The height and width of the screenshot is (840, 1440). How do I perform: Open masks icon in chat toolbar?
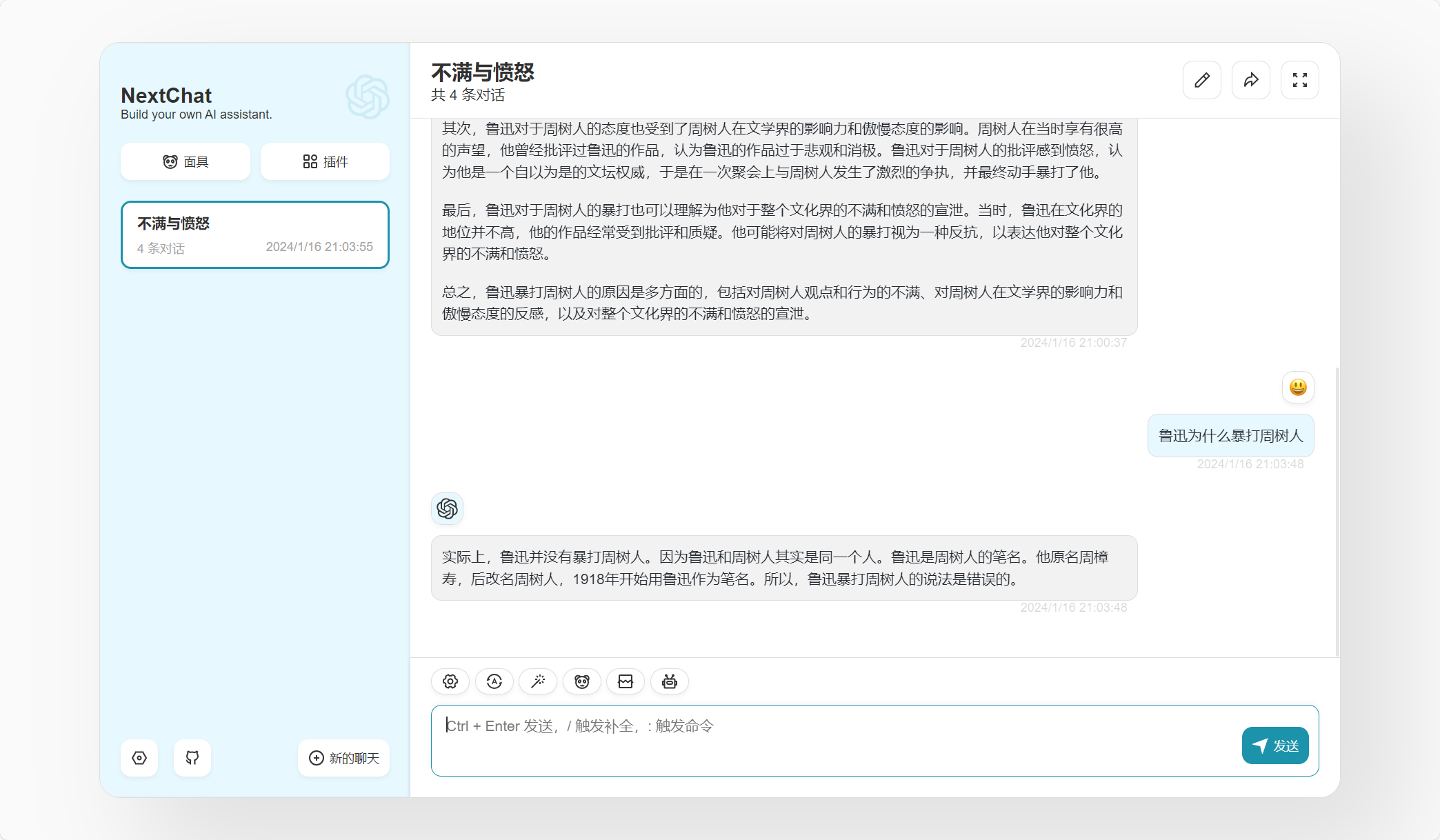click(x=582, y=681)
